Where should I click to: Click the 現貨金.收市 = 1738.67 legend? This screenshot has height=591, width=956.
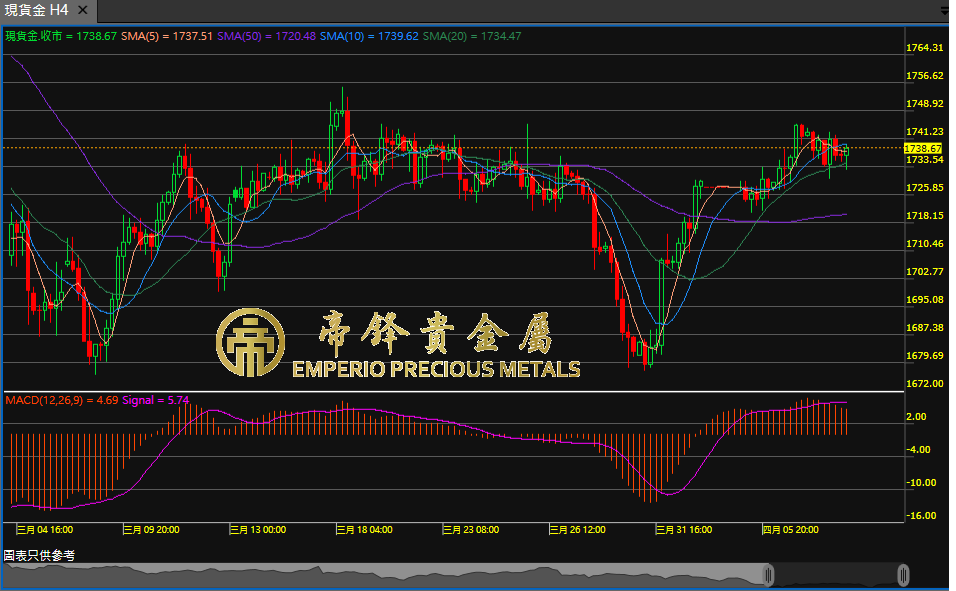(61, 36)
